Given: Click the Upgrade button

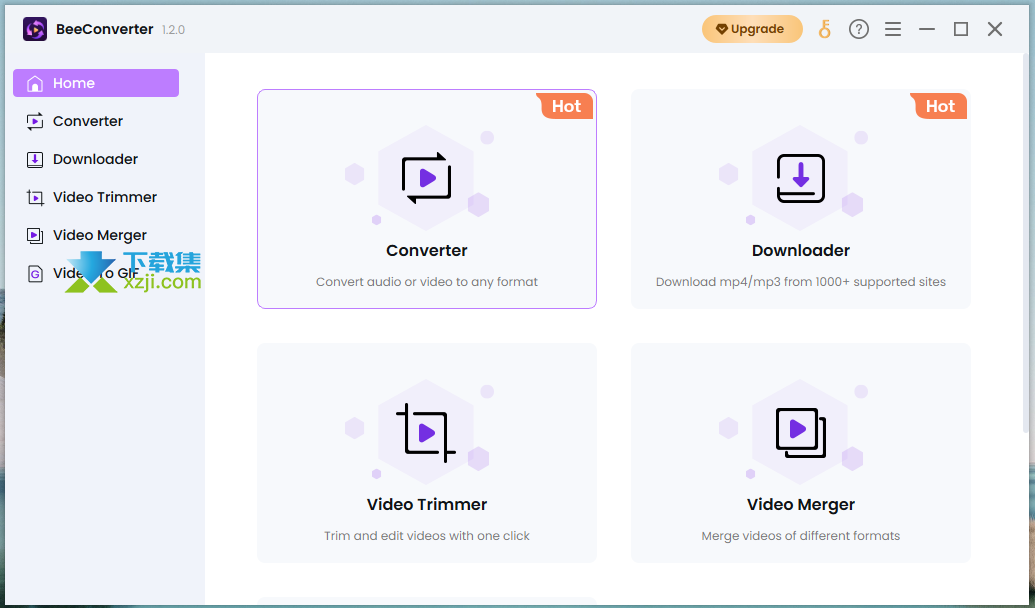Looking at the screenshot, I should coord(752,29).
